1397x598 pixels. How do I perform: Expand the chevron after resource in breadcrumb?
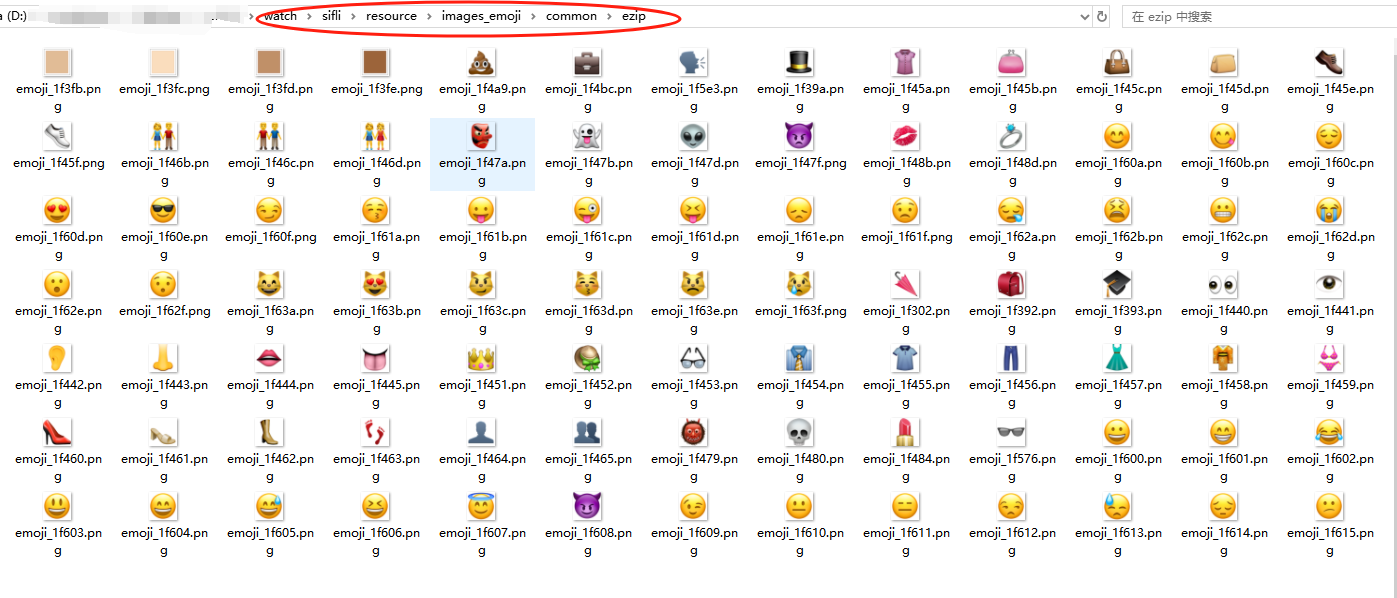[430, 16]
